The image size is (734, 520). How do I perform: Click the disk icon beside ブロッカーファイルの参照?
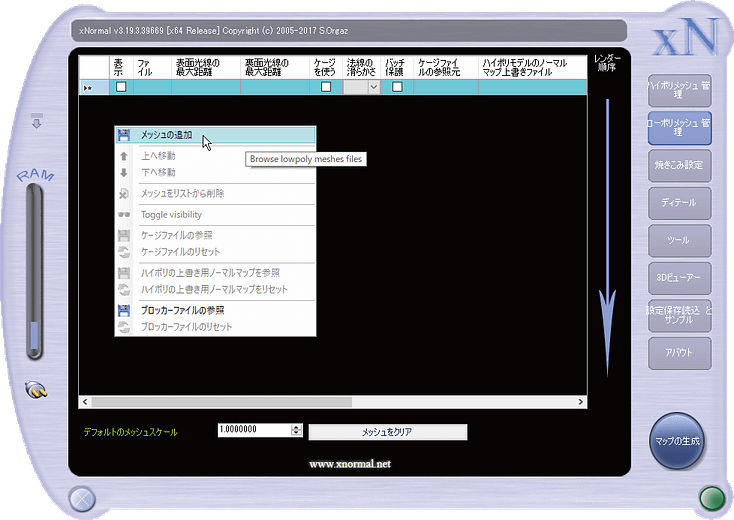[124, 310]
